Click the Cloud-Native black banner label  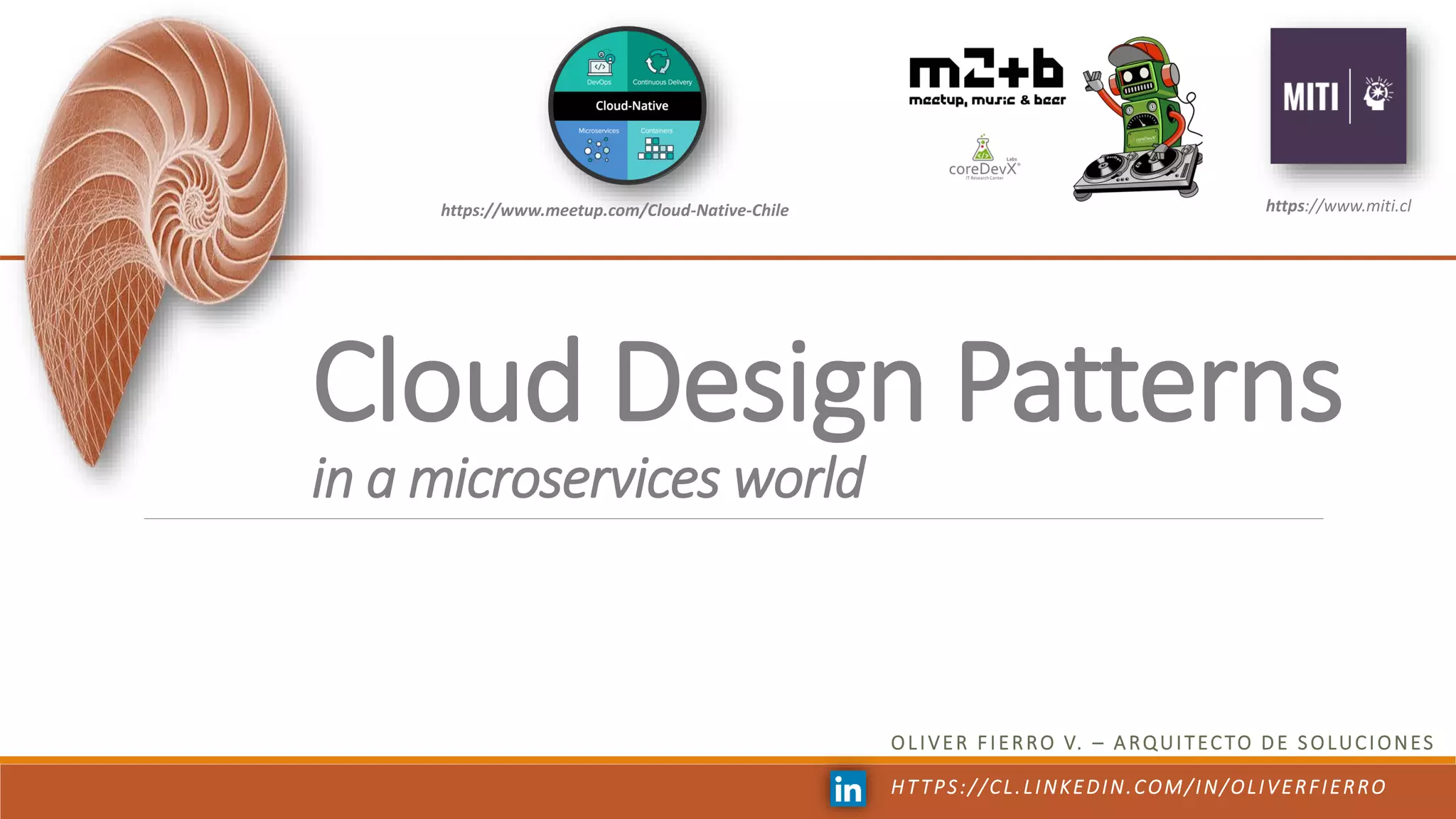pos(631,106)
